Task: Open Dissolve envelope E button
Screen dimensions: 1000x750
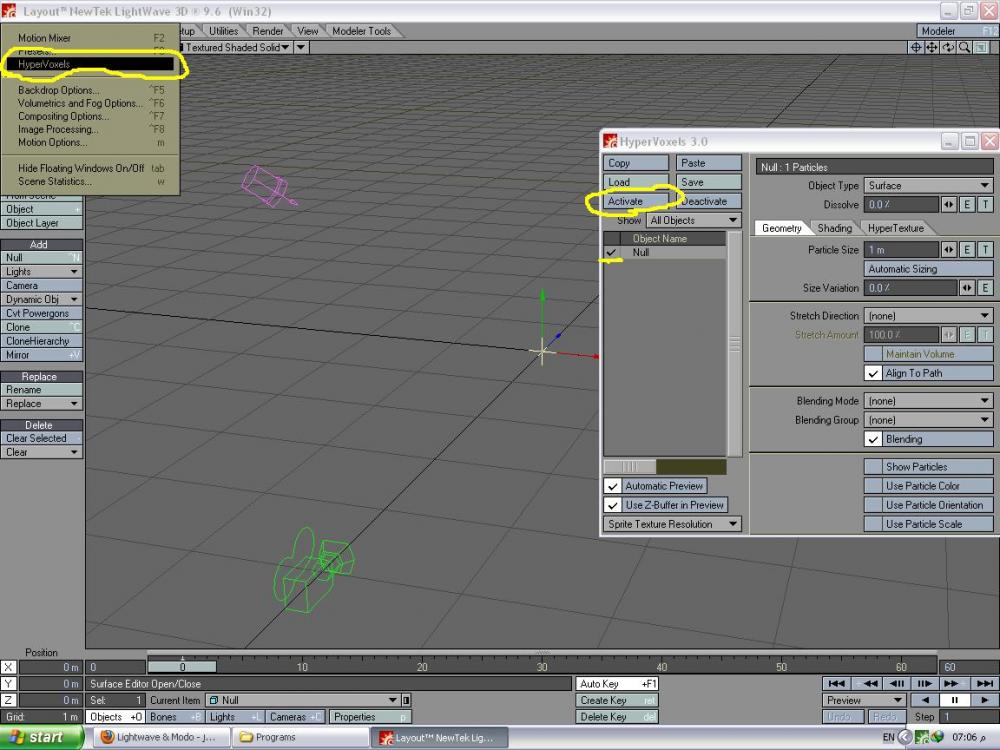Action: coord(967,204)
